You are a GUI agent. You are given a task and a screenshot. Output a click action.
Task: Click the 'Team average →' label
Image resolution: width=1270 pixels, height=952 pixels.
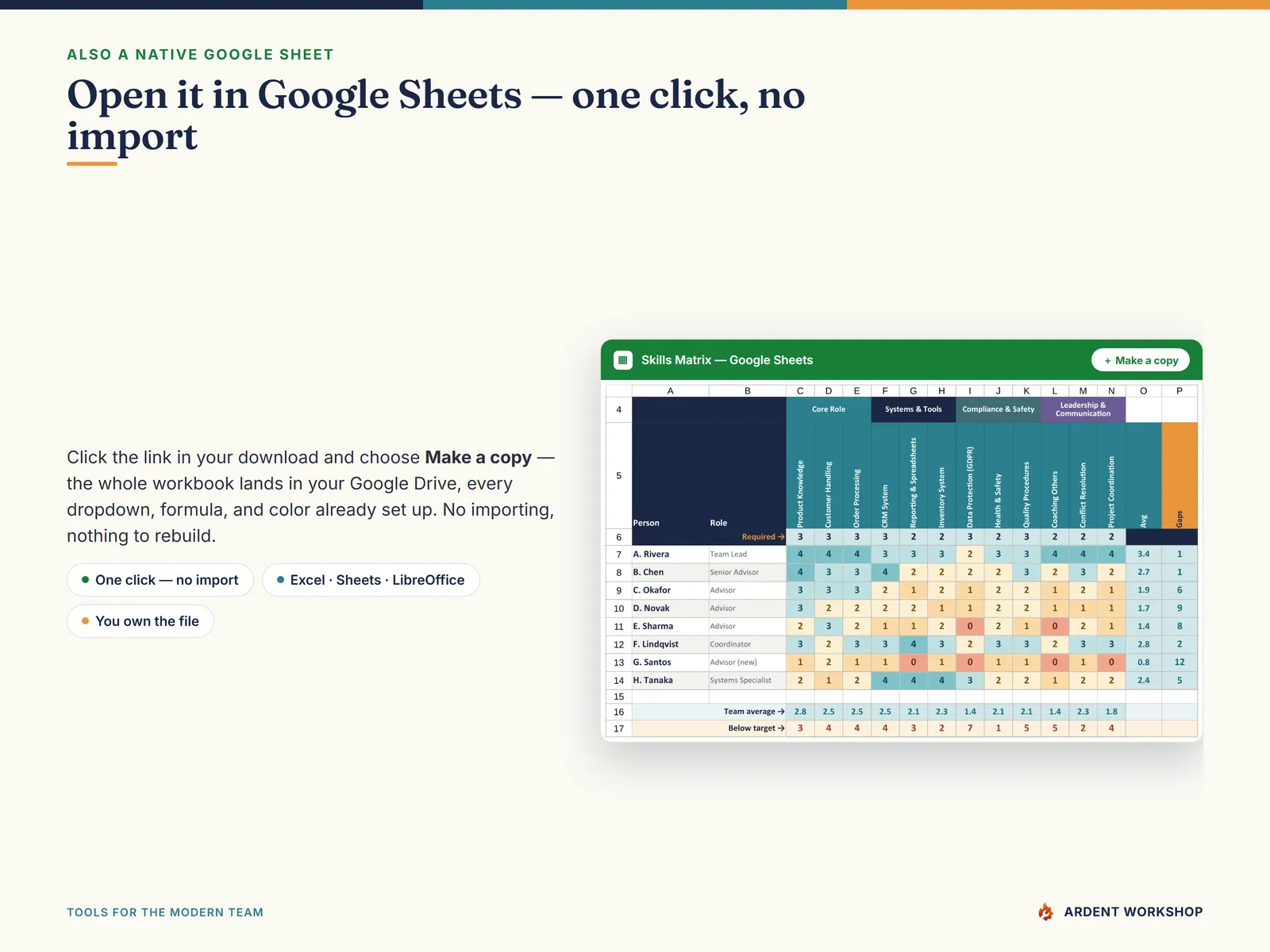[x=754, y=712]
